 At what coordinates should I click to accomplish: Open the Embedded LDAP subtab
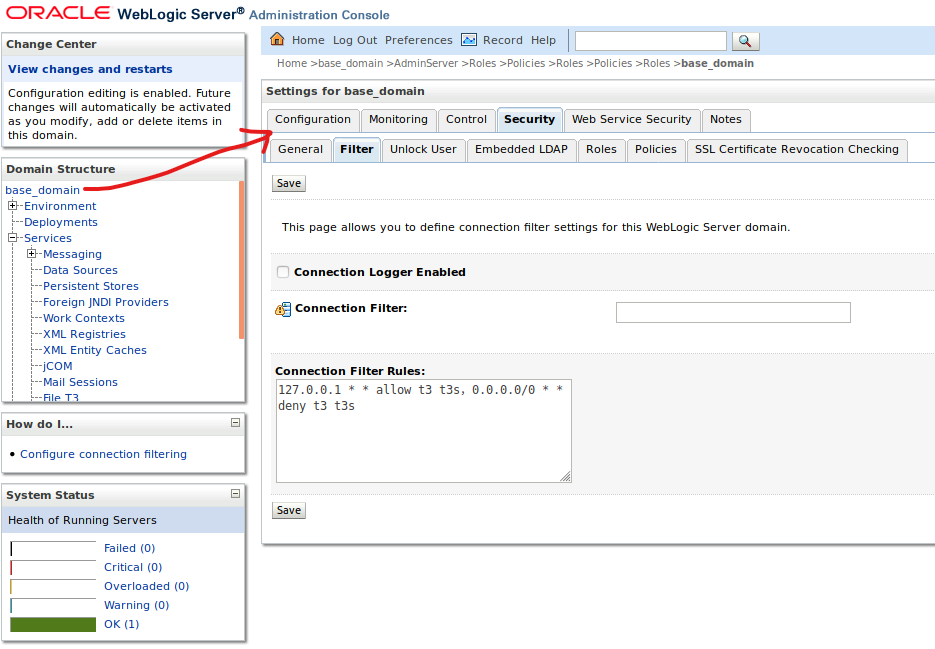[x=522, y=150]
